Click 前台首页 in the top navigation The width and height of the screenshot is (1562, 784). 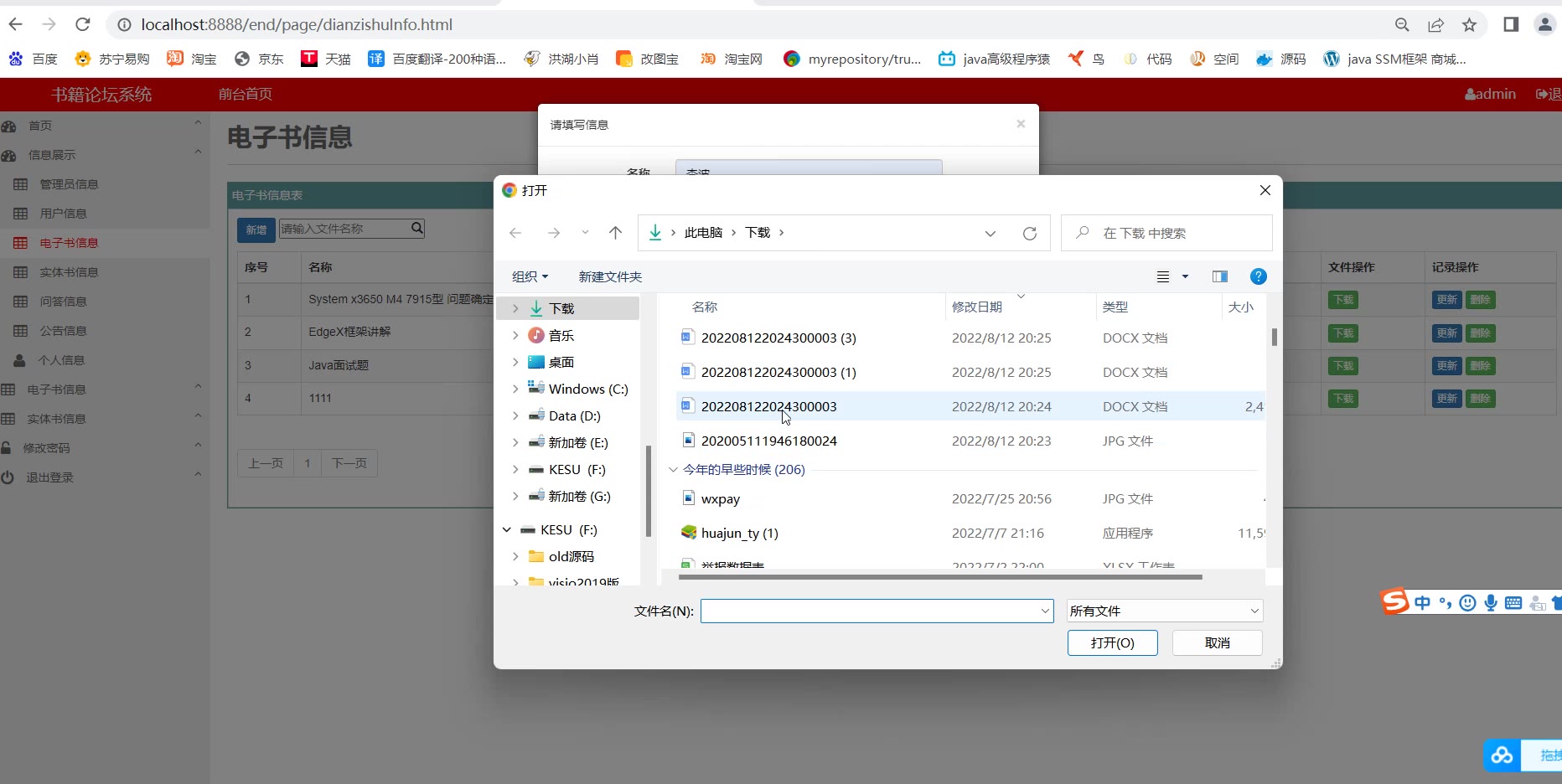click(x=245, y=94)
